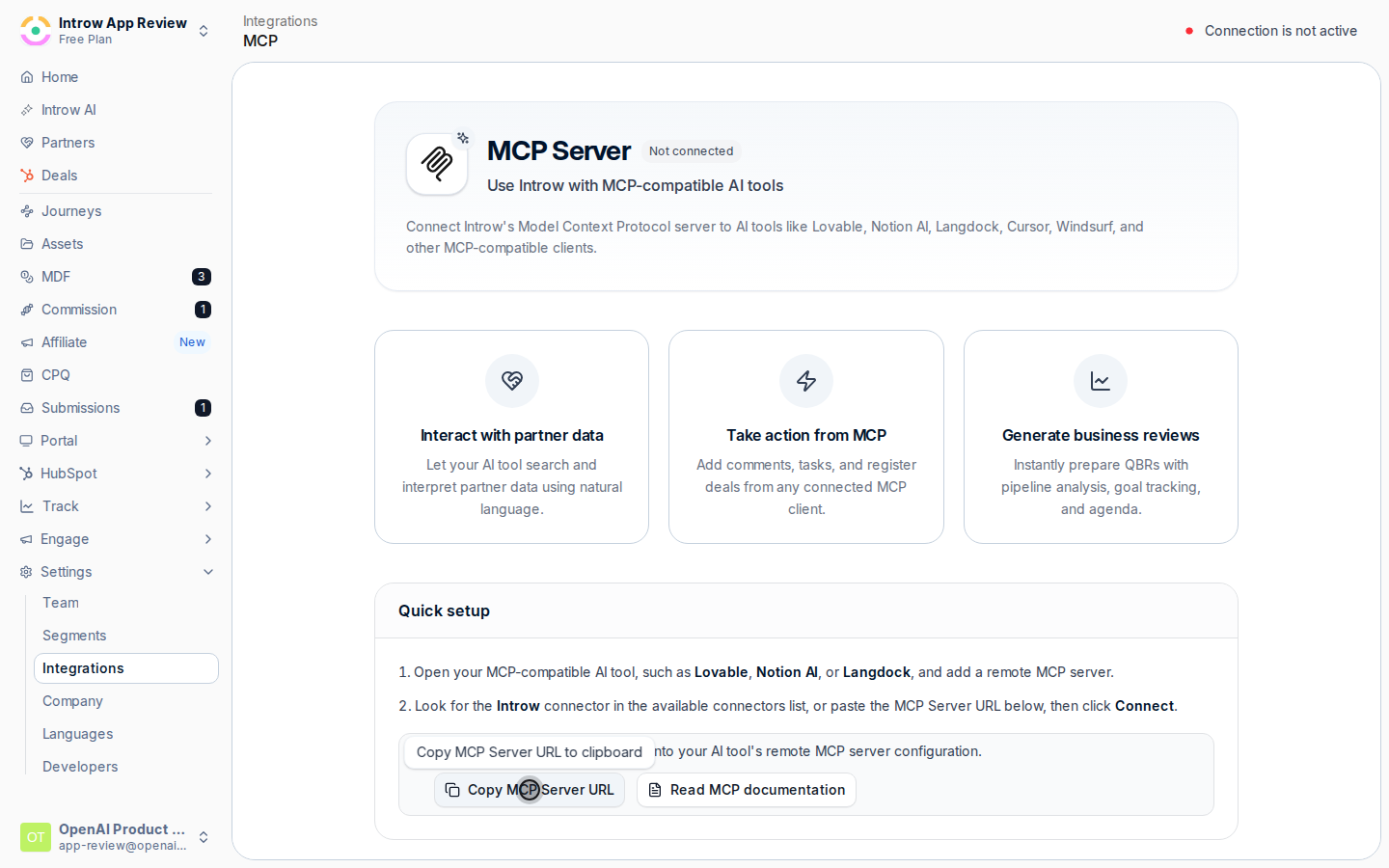Click the Submissions badge showing 1
Viewport: 1389px width, 868px height.
tap(203, 408)
